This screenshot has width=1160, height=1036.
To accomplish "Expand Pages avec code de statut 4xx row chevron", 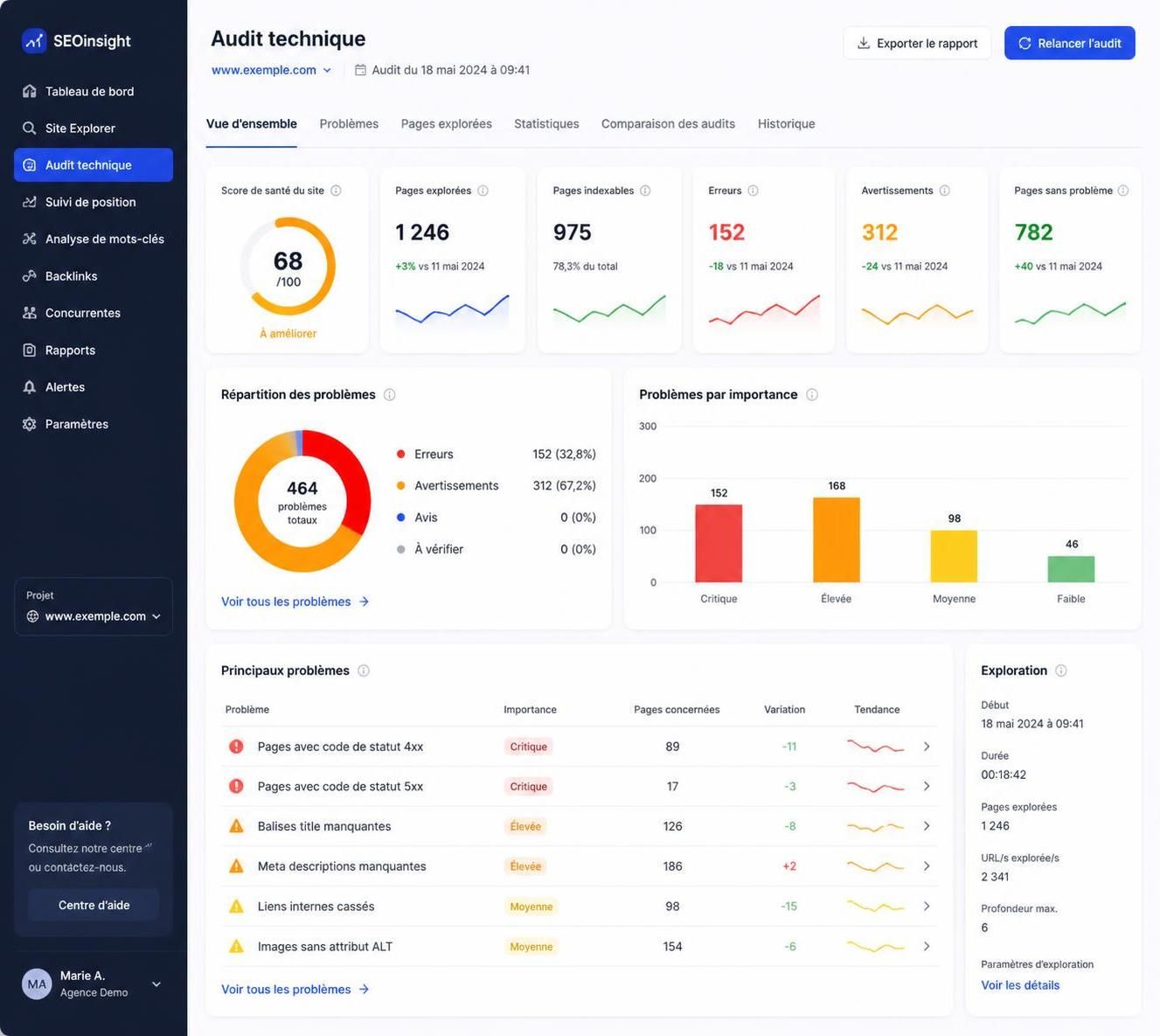I will (927, 747).
